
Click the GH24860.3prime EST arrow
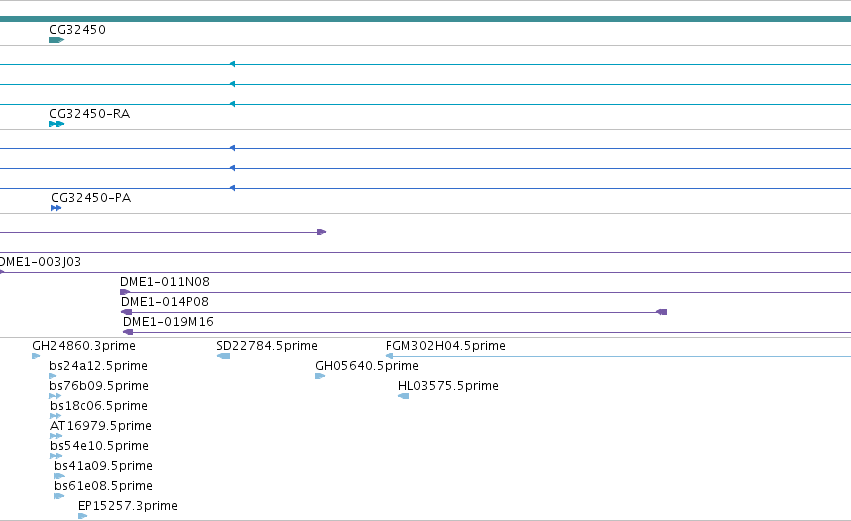click(36, 356)
